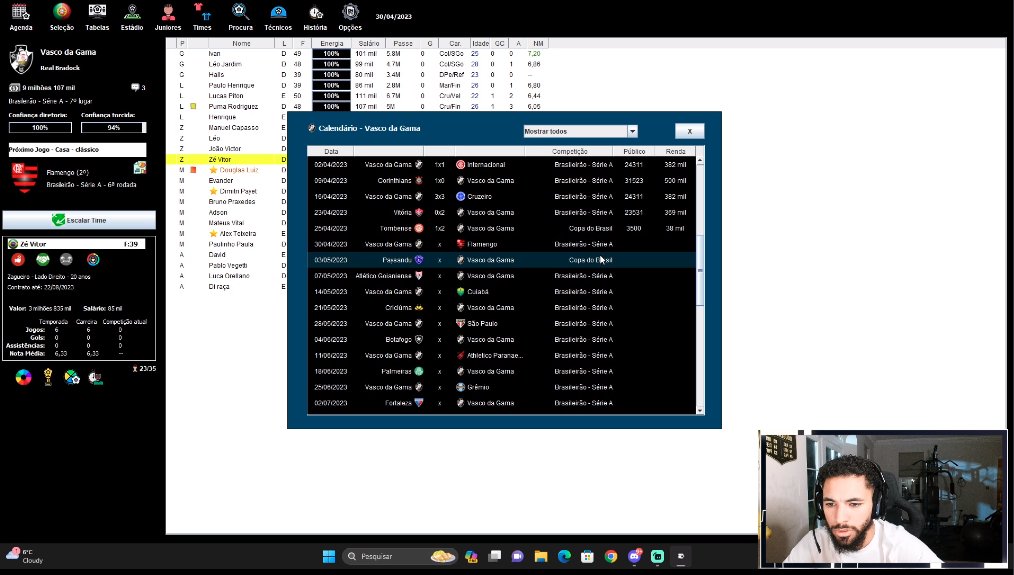1014x575 pixels.
Task: Sort calendar by Competição column header
Action: [568, 151]
